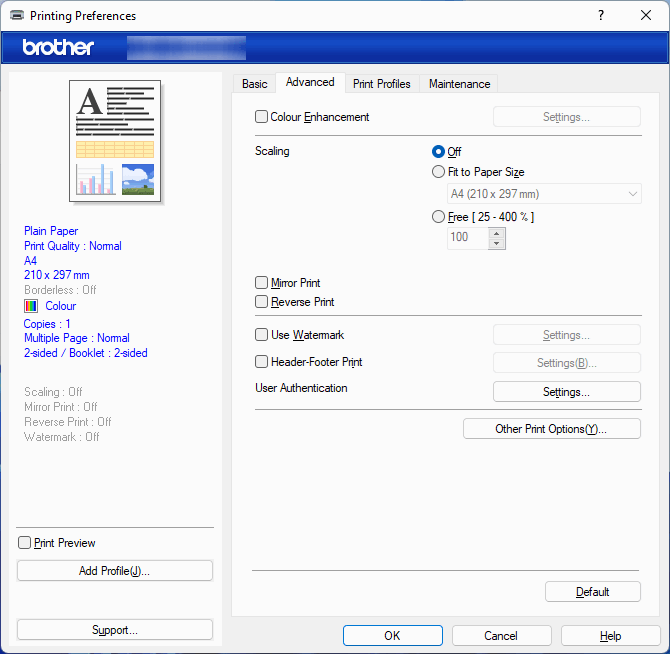Decrease scaling value with down arrow
The width and height of the screenshot is (670, 654).
[x=496, y=243]
